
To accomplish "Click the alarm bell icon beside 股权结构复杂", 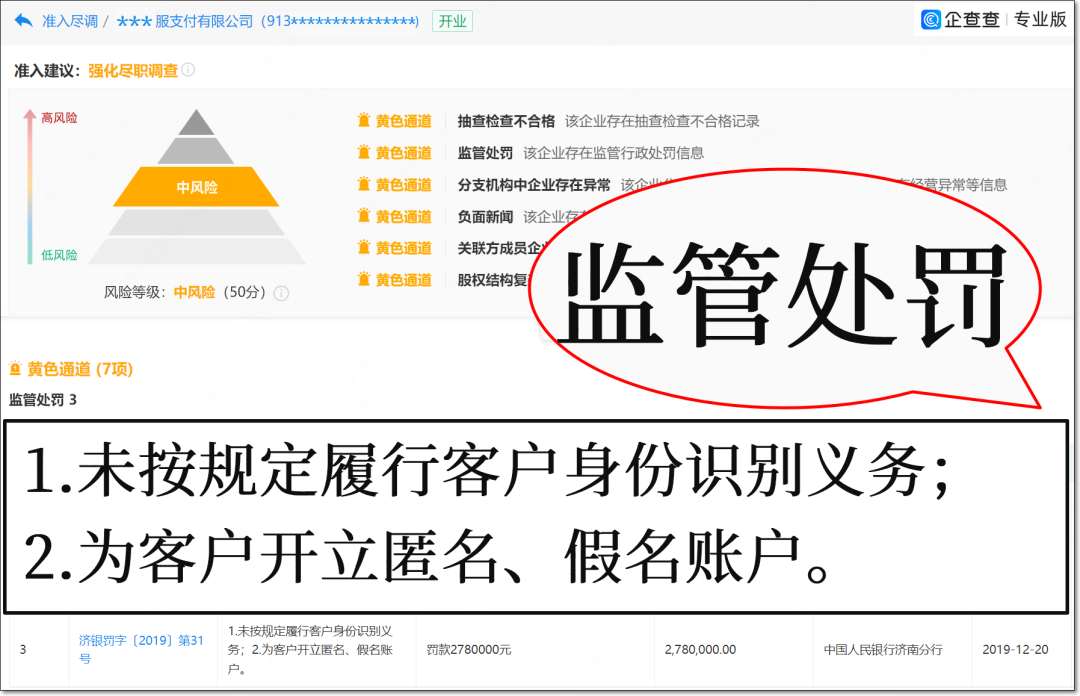I will 364,280.
